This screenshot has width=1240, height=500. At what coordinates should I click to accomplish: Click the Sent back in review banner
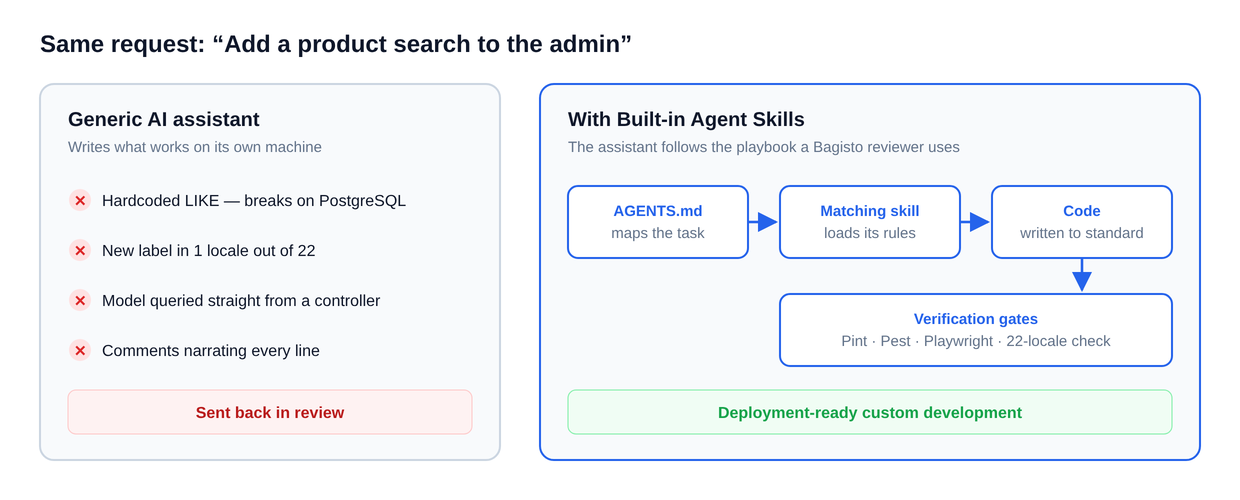[270, 412]
